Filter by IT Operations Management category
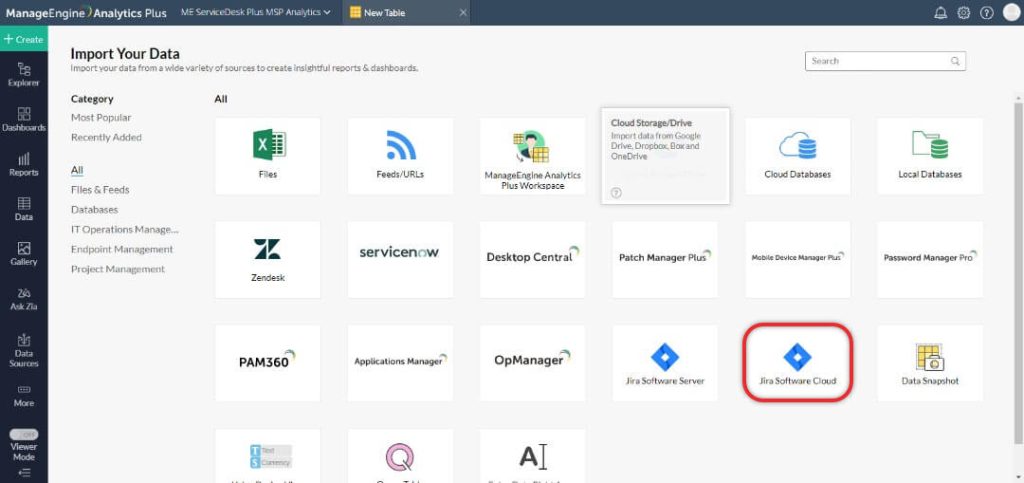The image size is (1024, 483). 125,229
